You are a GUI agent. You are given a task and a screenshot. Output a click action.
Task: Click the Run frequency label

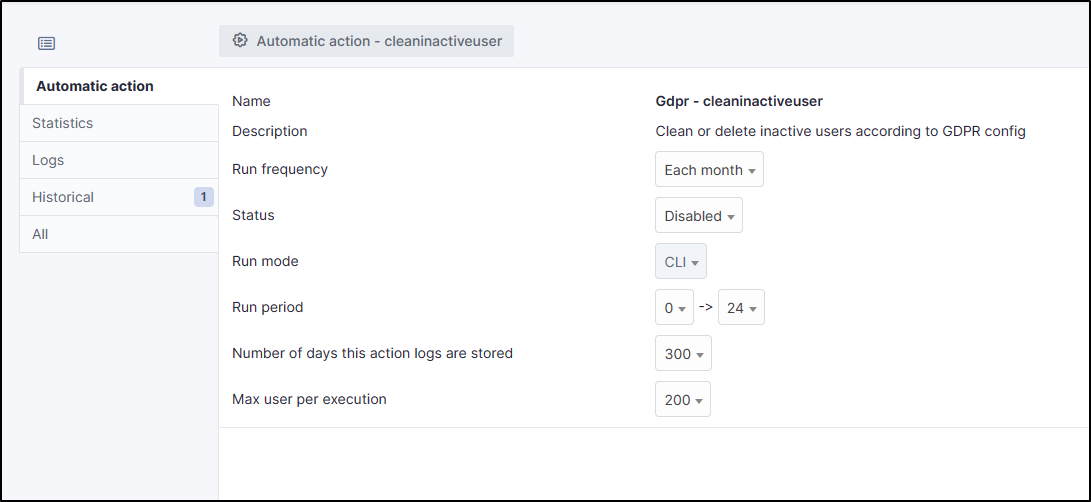(x=280, y=169)
